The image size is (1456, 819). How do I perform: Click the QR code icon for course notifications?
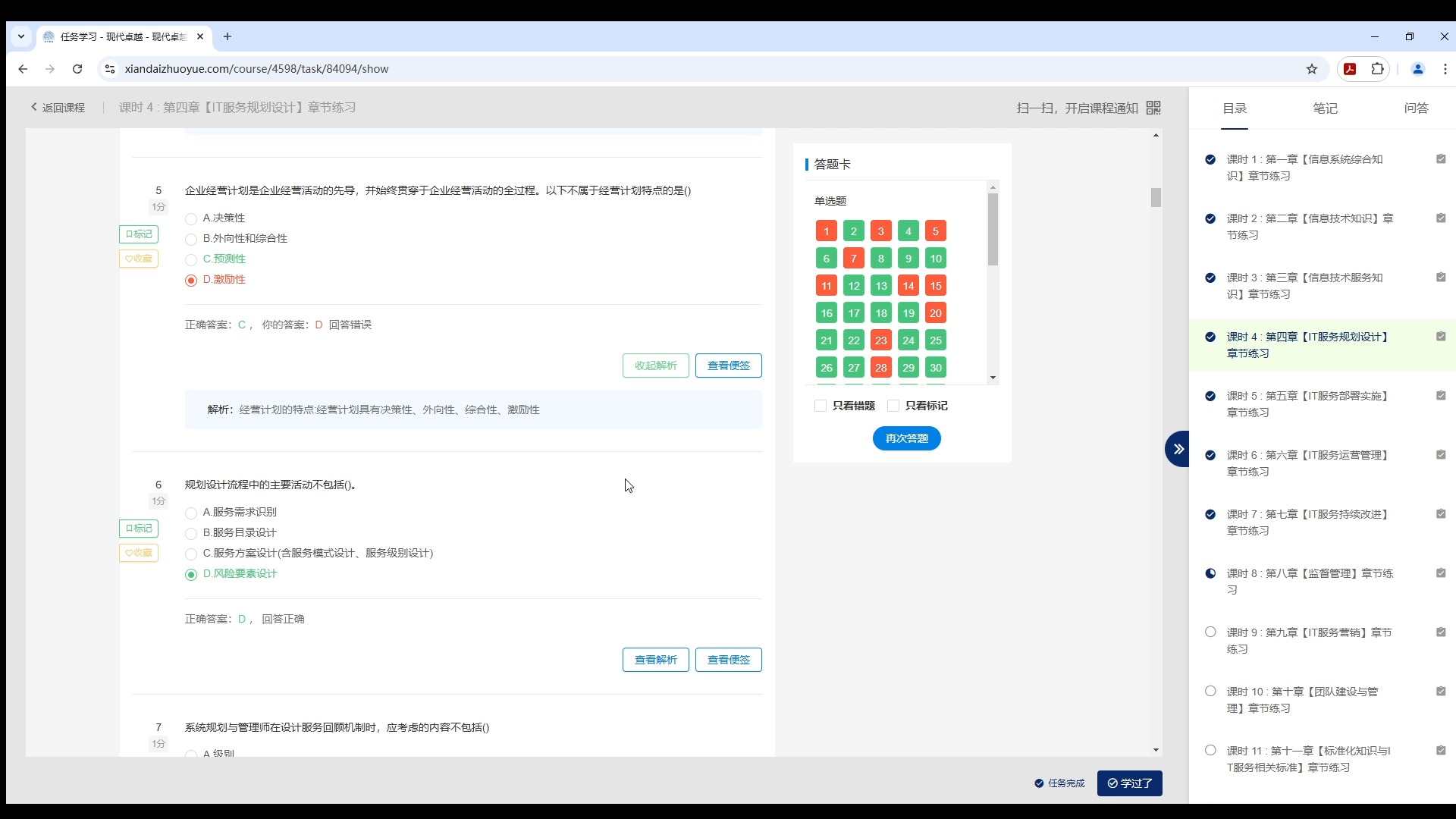coord(1153,108)
